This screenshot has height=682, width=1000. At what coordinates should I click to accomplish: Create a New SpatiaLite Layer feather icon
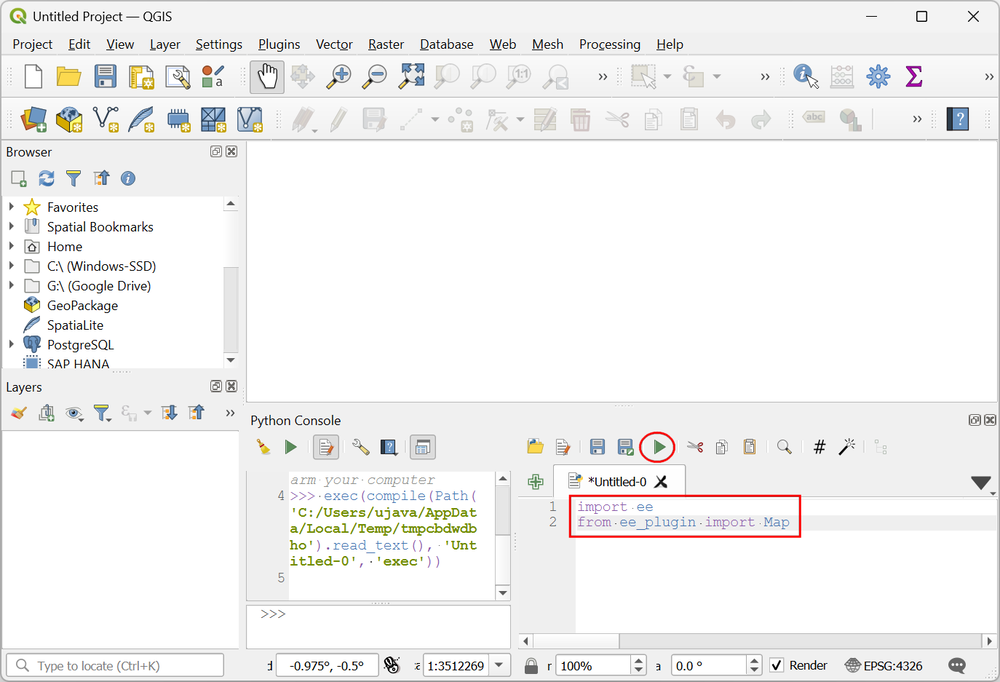(x=141, y=119)
